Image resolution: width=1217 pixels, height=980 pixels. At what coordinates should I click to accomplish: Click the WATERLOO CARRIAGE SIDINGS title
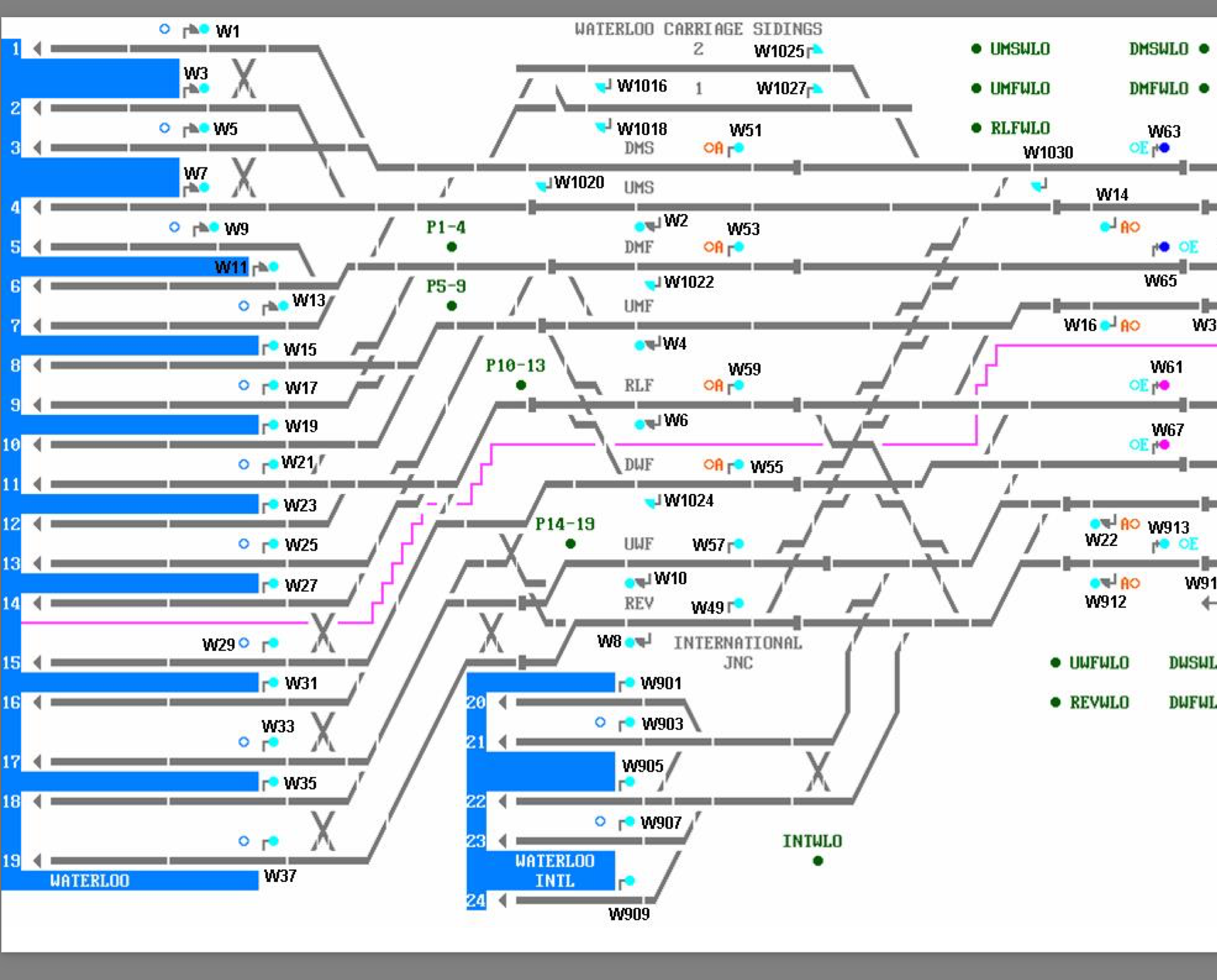pyautogui.click(x=698, y=29)
